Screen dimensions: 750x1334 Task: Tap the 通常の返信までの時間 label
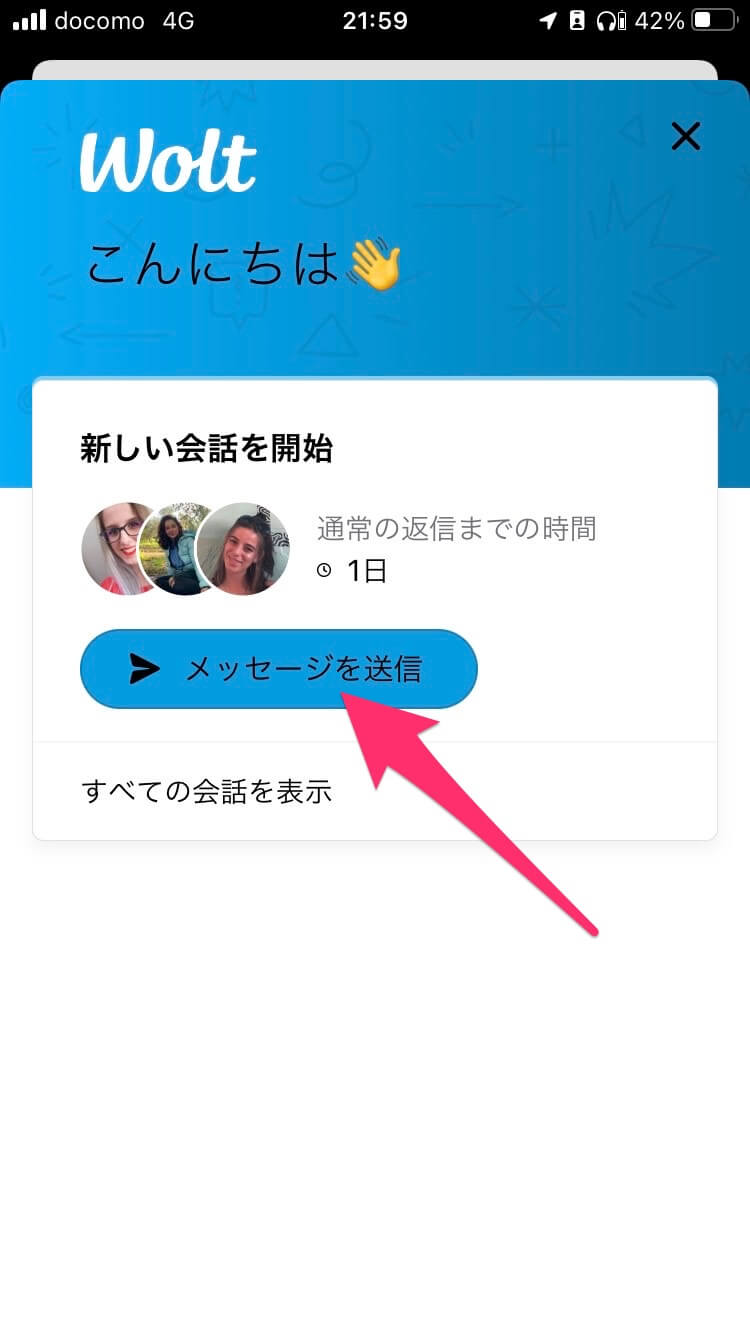point(456,527)
